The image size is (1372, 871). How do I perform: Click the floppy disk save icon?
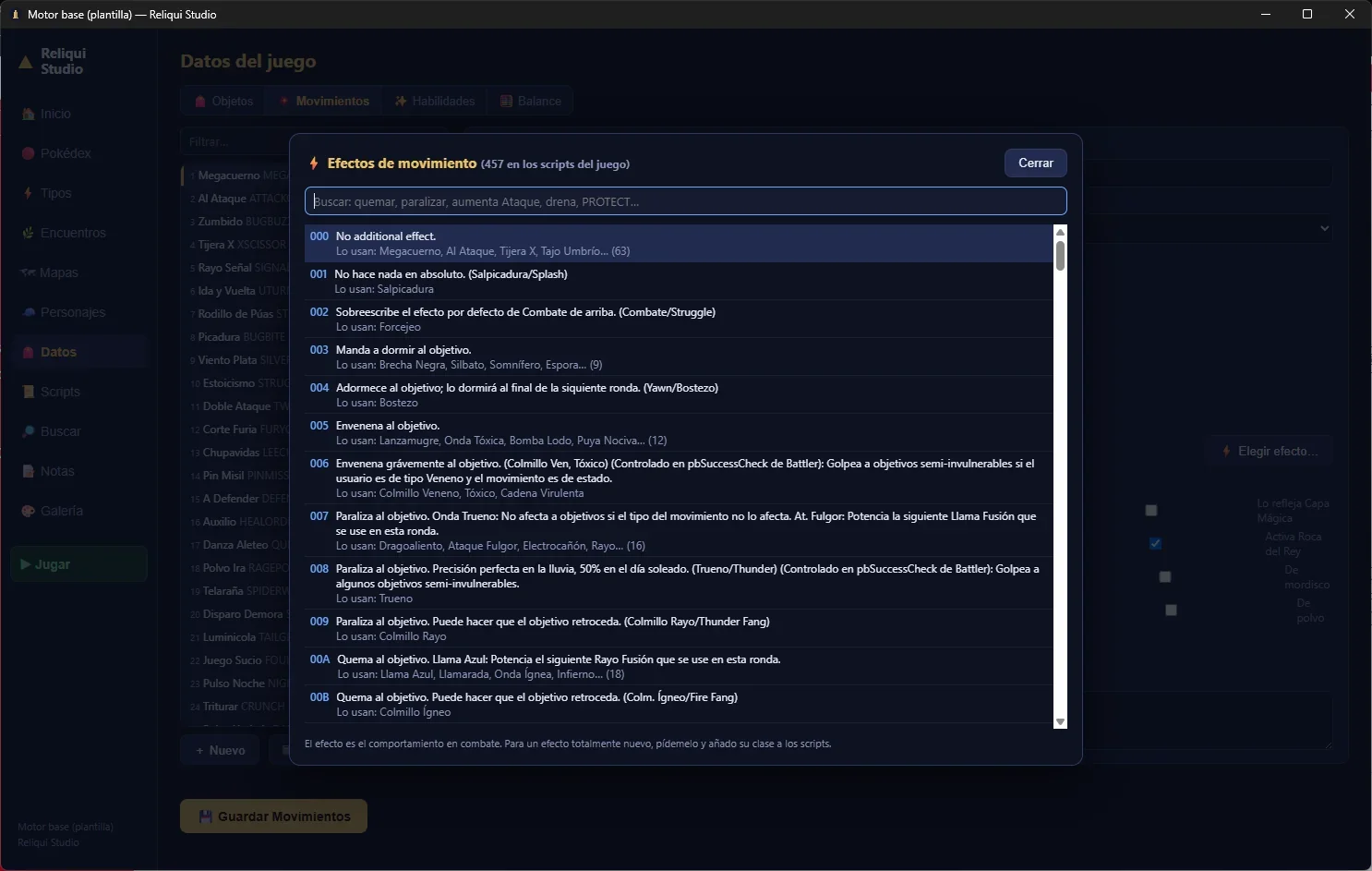[205, 817]
